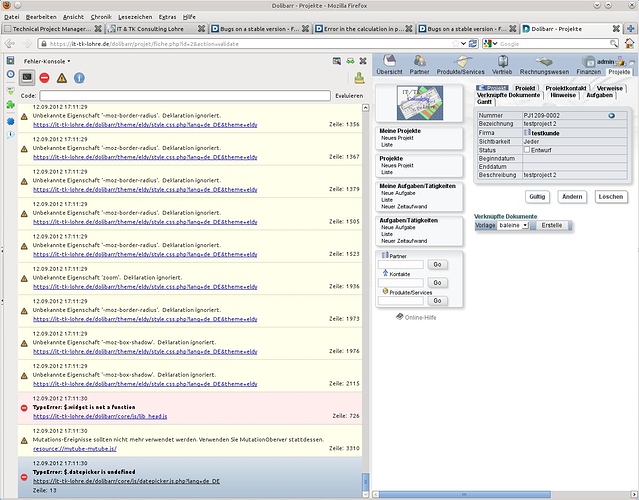The width and height of the screenshot is (639, 500).
Task: Click the company logo thumbnail
Action: click(420, 103)
